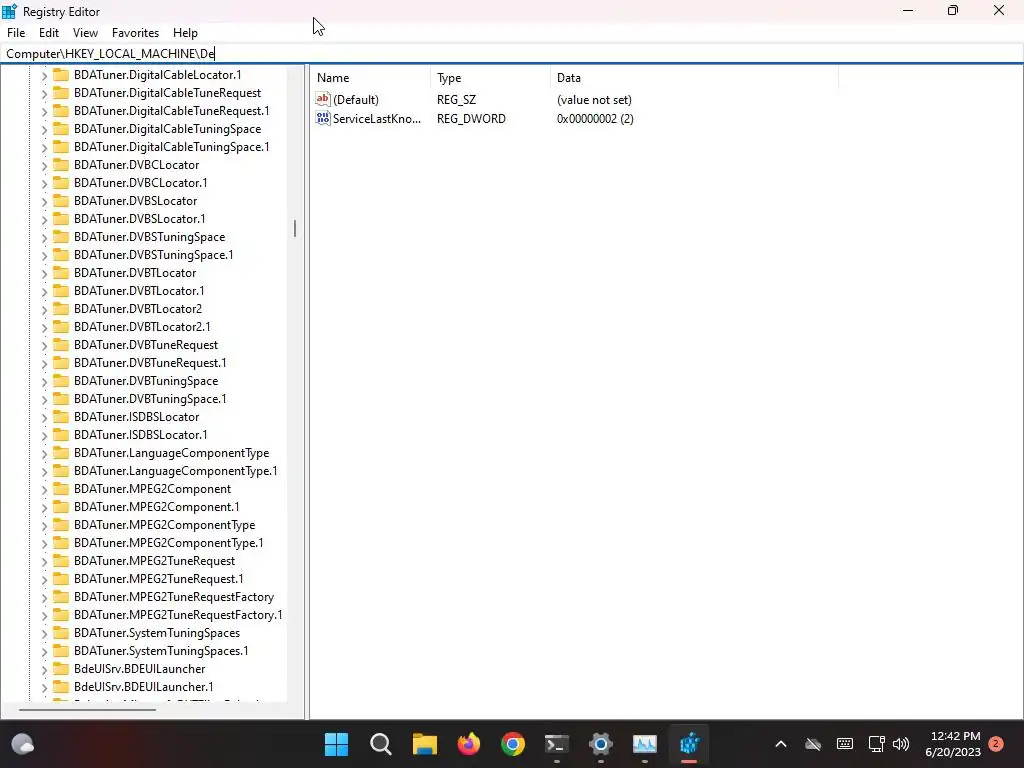Click the ServiceLastKno... DWORD value icon
Screen dimensions: 1024x768
tap(323, 118)
